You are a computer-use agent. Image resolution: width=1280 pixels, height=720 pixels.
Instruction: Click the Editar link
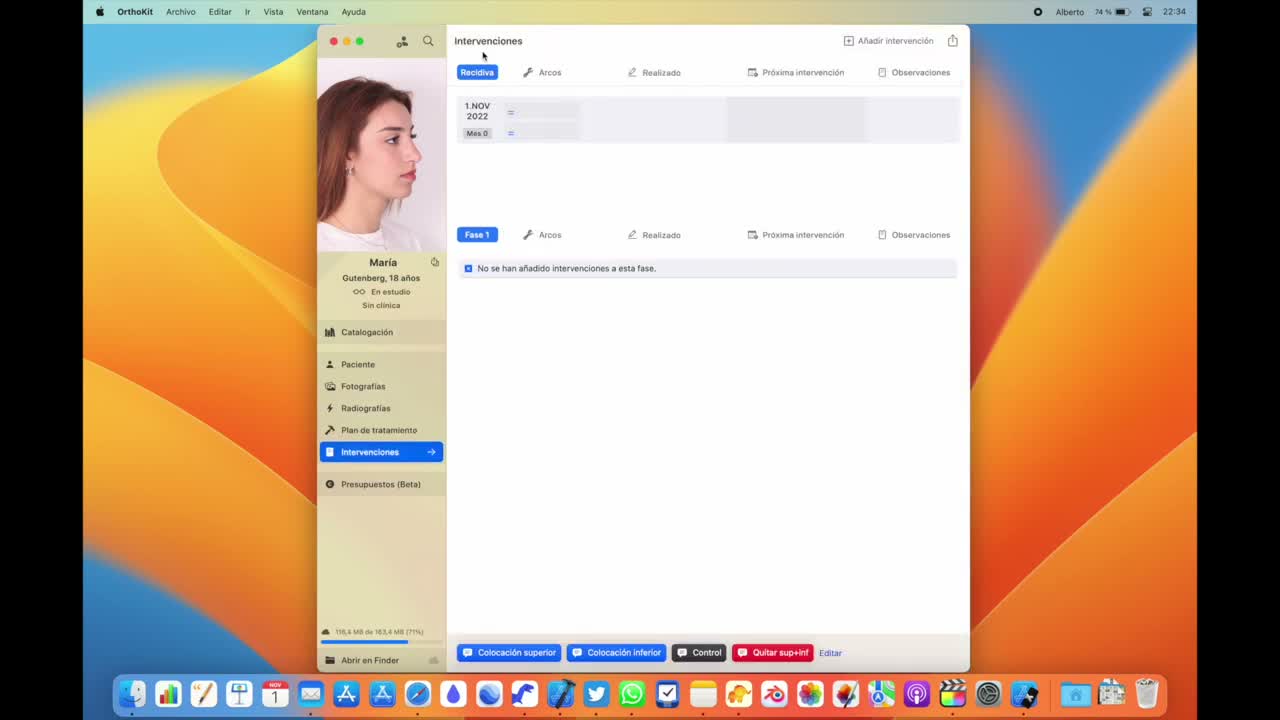pos(830,653)
